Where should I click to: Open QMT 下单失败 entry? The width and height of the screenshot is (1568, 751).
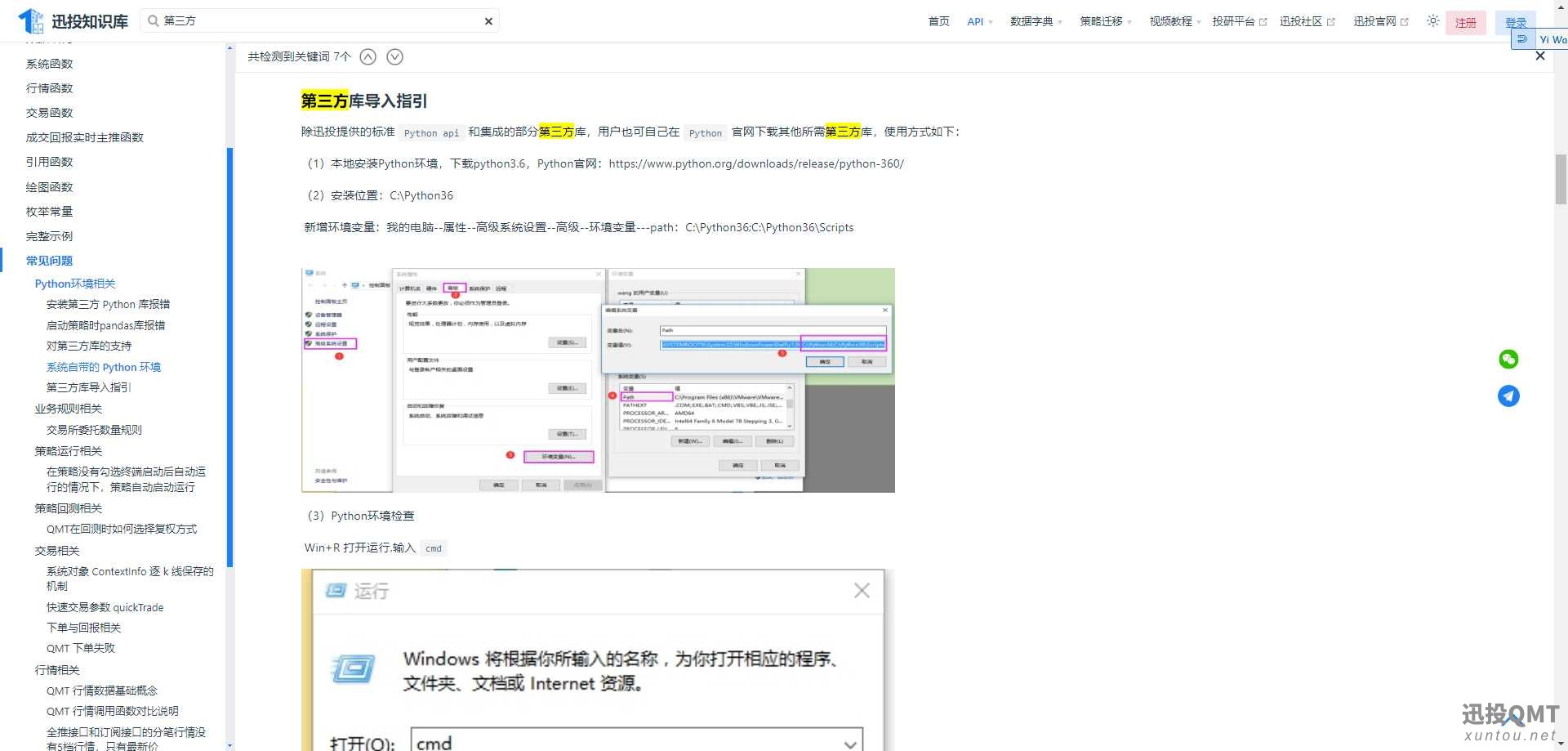coord(81,648)
